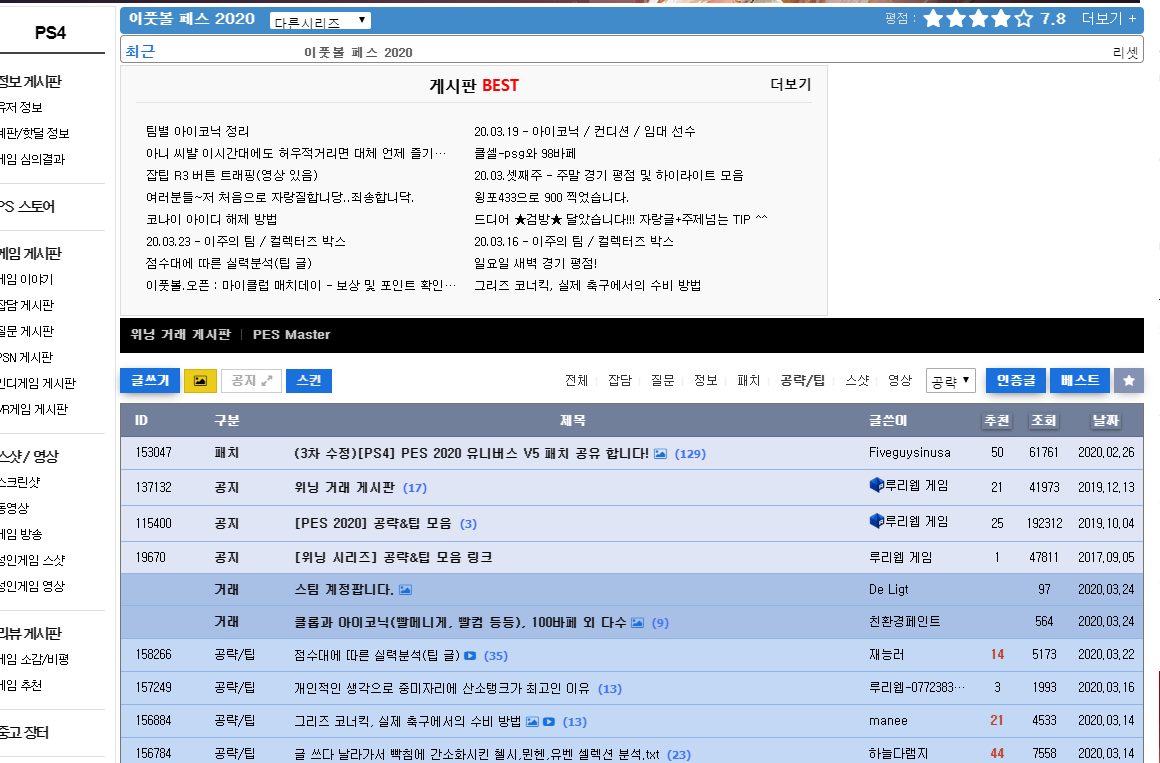
Task: Click author manee
Action: tap(888, 721)
